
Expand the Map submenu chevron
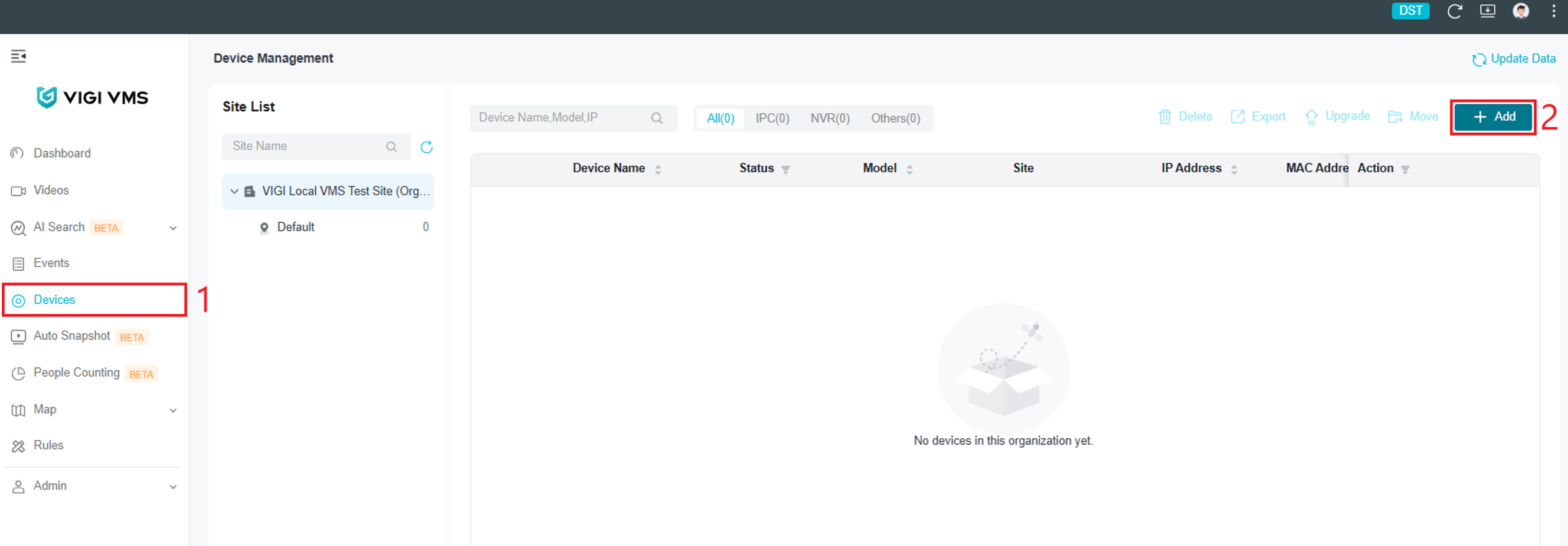tap(173, 410)
